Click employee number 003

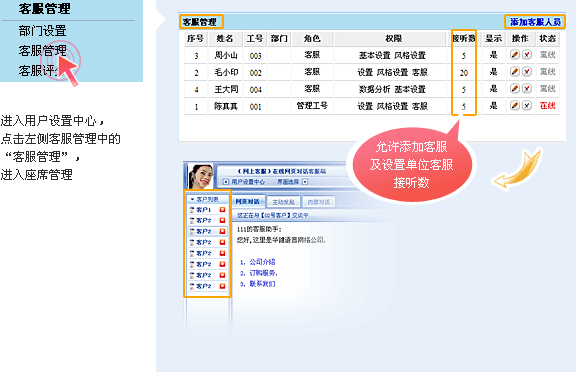click(x=255, y=56)
